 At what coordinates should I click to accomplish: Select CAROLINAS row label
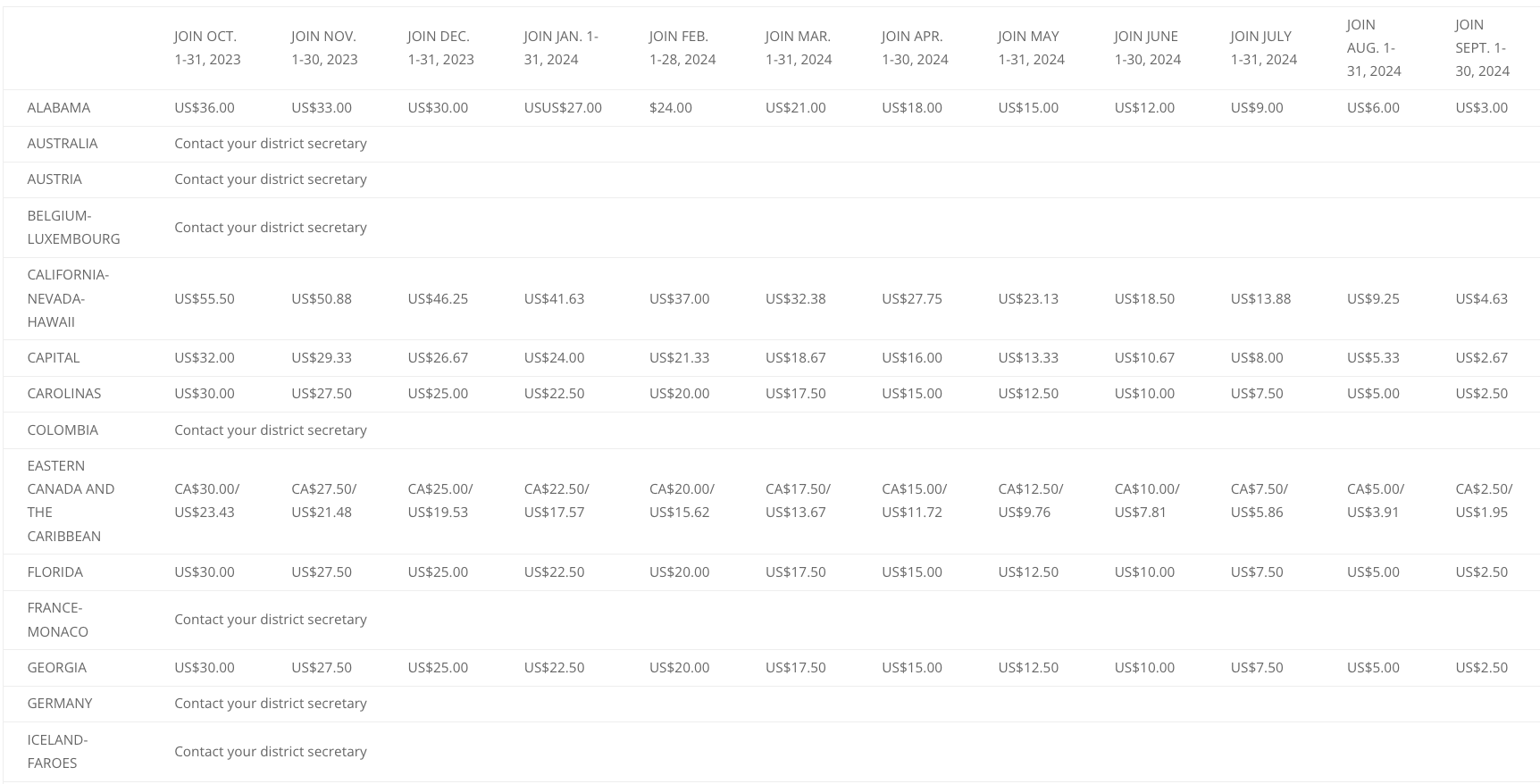click(64, 394)
